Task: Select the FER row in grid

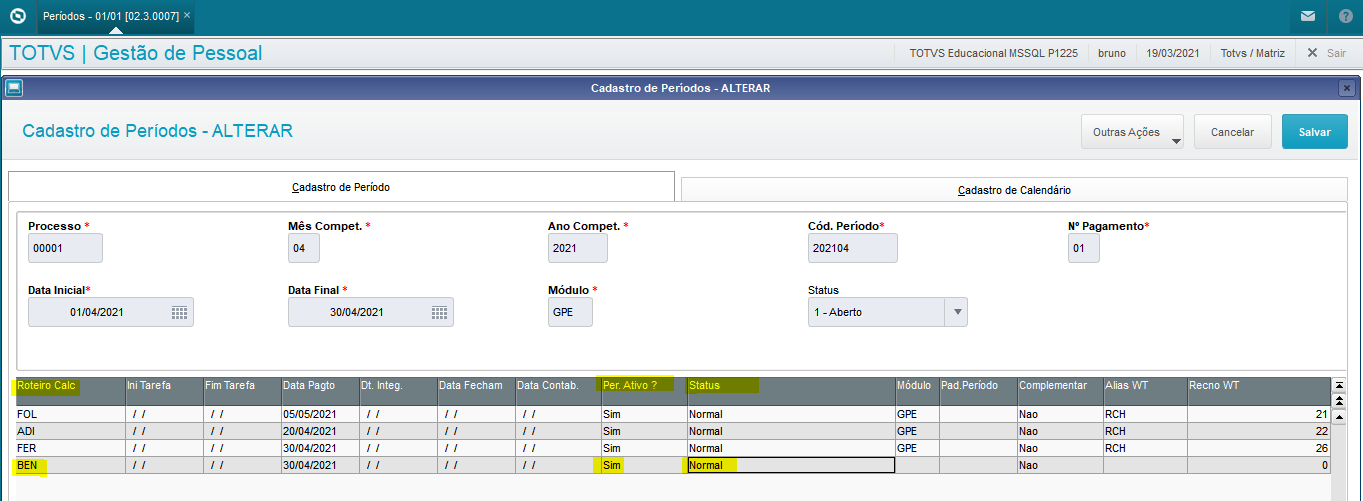Action: click(672, 448)
